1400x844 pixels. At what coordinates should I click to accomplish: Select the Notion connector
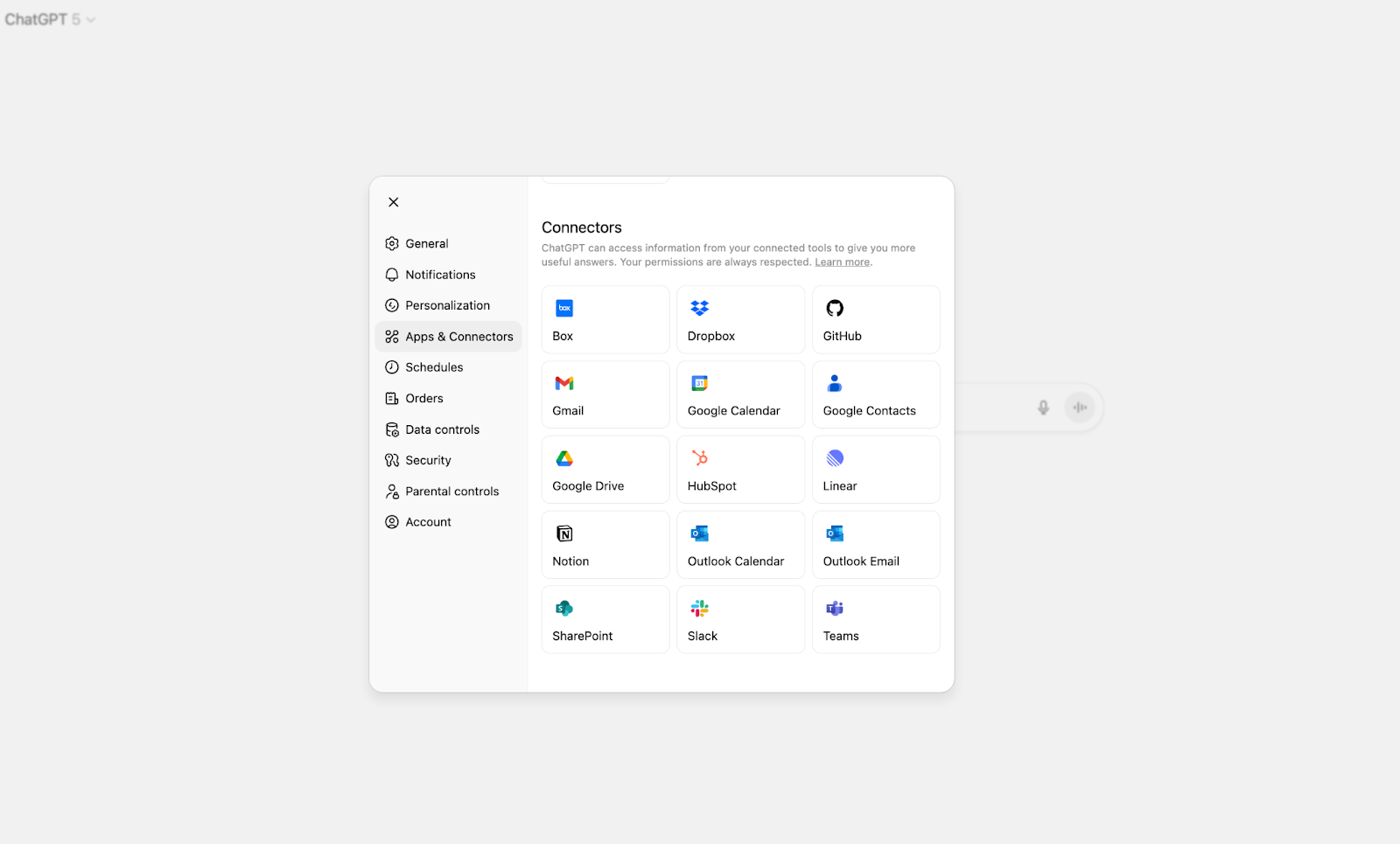(605, 544)
